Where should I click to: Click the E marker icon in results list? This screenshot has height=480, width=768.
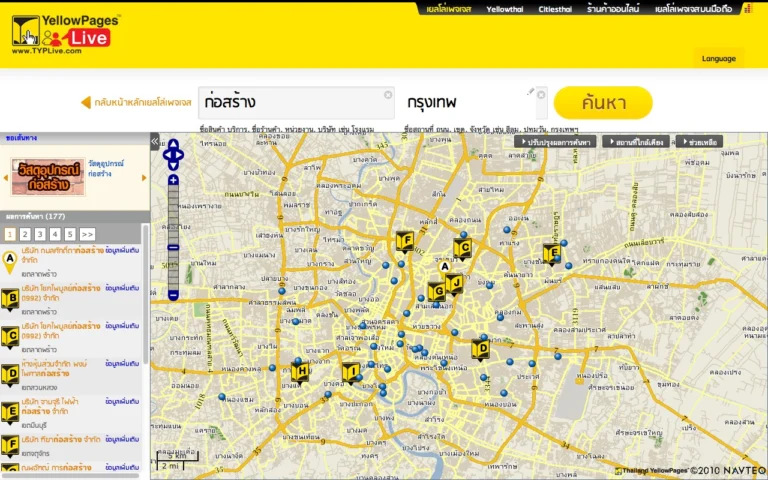[10, 413]
